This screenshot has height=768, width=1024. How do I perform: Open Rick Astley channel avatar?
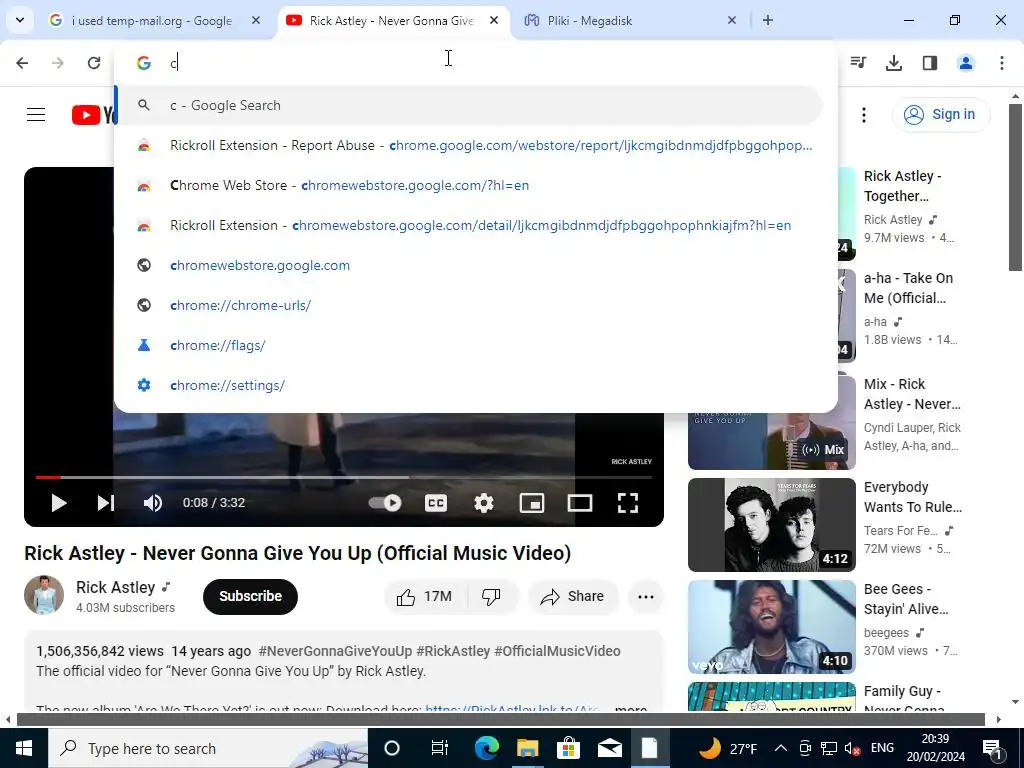coord(44,595)
